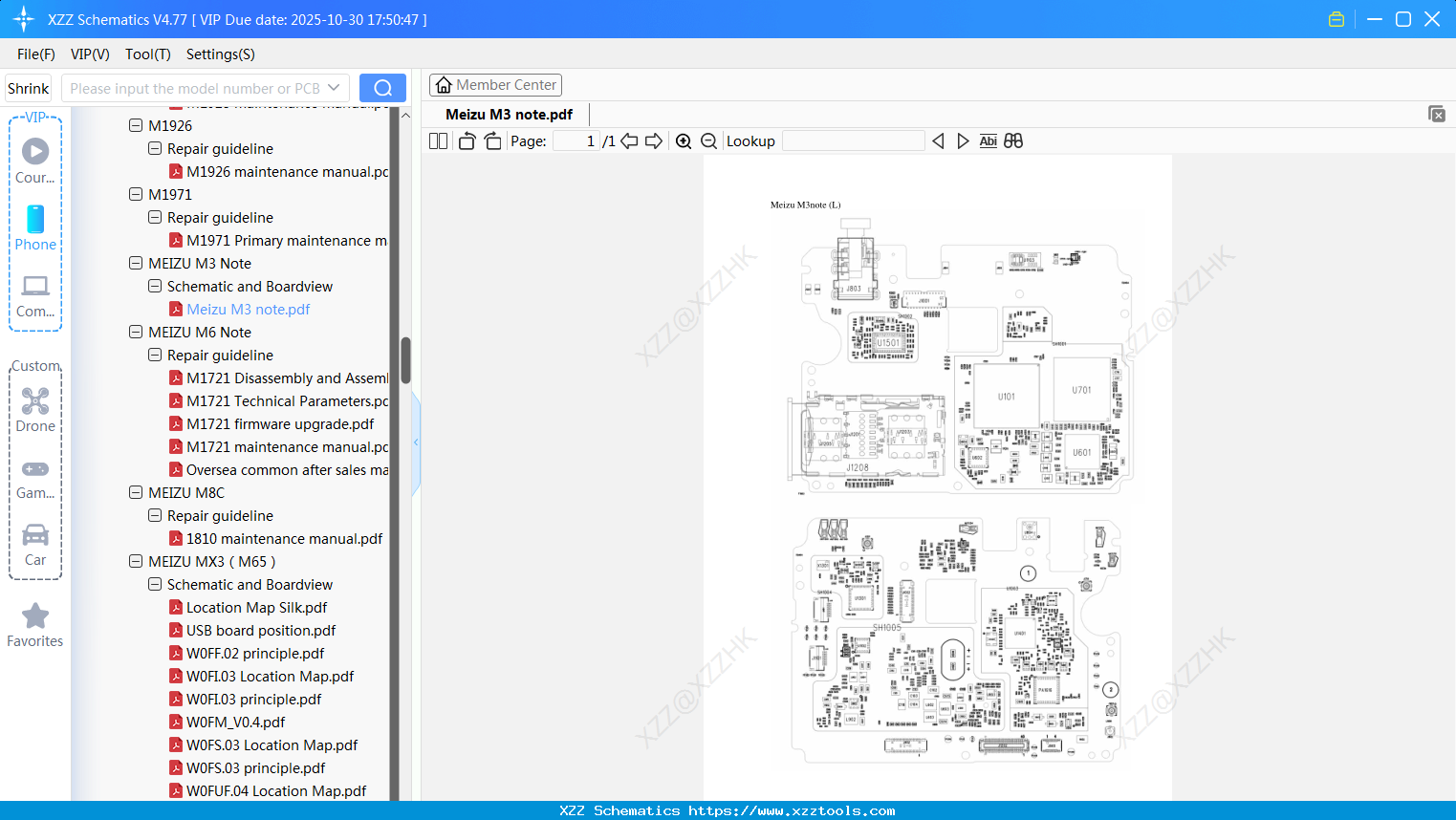
Task: Open W0FS.03 Location Map.pdf
Action: pos(264,745)
